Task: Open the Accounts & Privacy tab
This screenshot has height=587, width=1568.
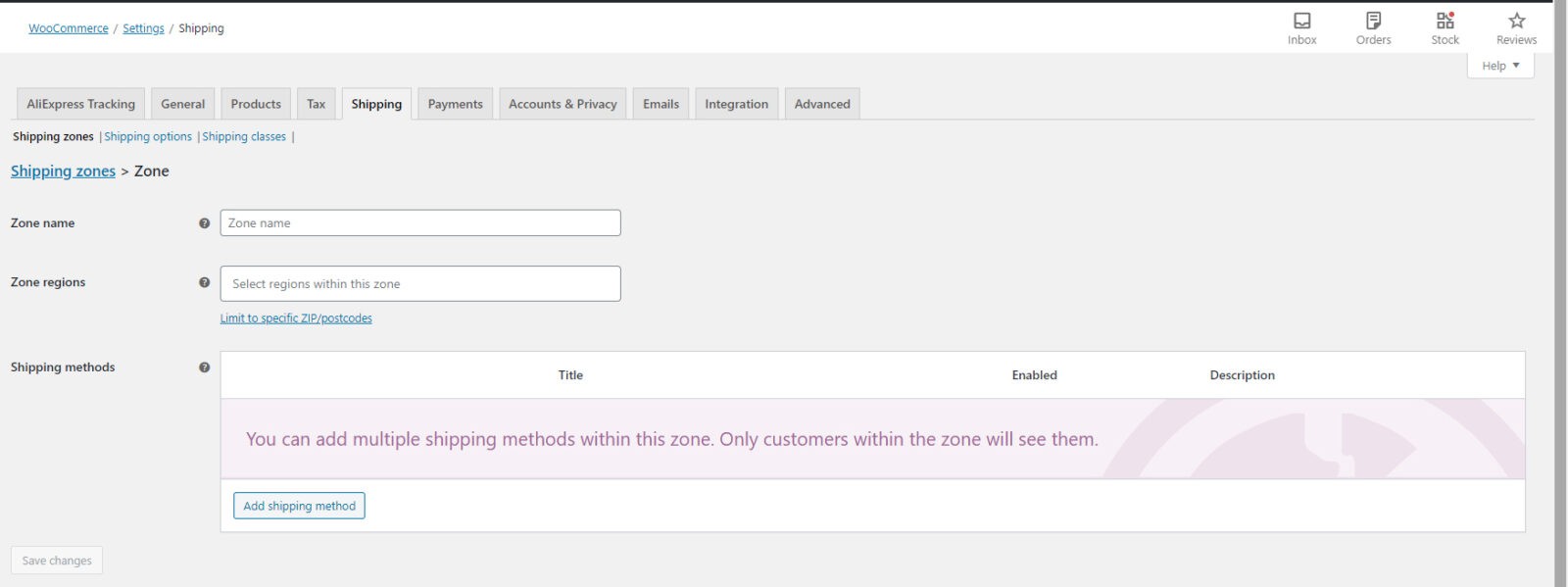Action: (x=563, y=104)
